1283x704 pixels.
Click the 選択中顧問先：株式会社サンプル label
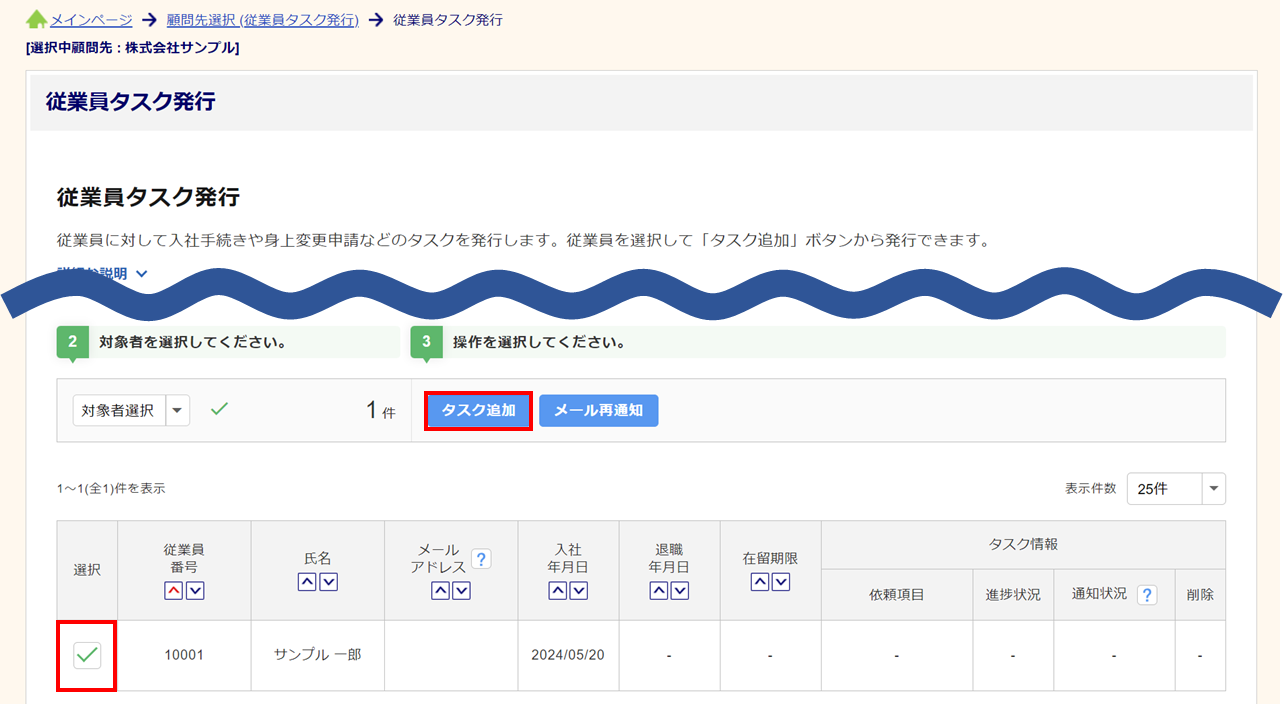click(132, 47)
